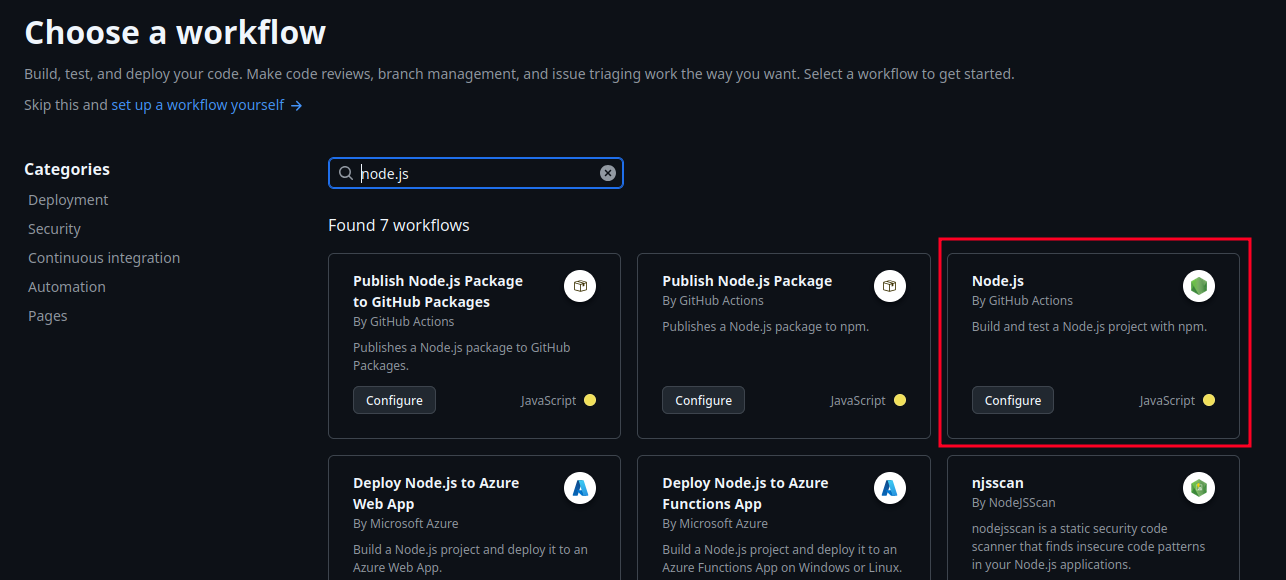Viewport: 1286px width, 580px height.
Task: Click the Azure icon on Deploy Node.js to Azure Web App
Action: click(580, 487)
